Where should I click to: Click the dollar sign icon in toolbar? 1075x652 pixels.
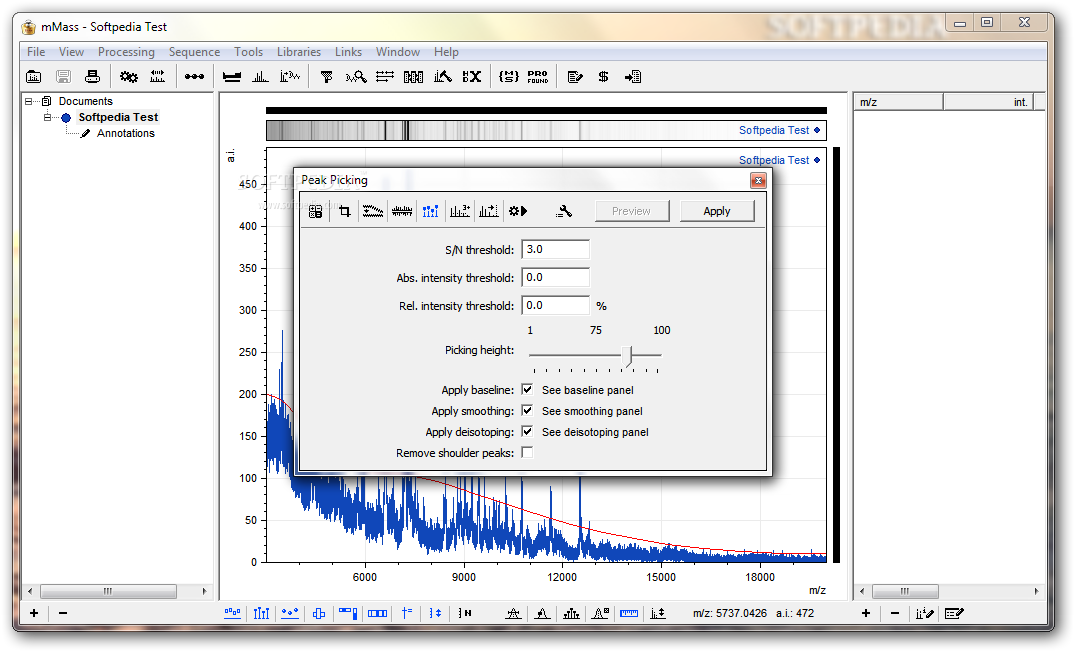603,77
